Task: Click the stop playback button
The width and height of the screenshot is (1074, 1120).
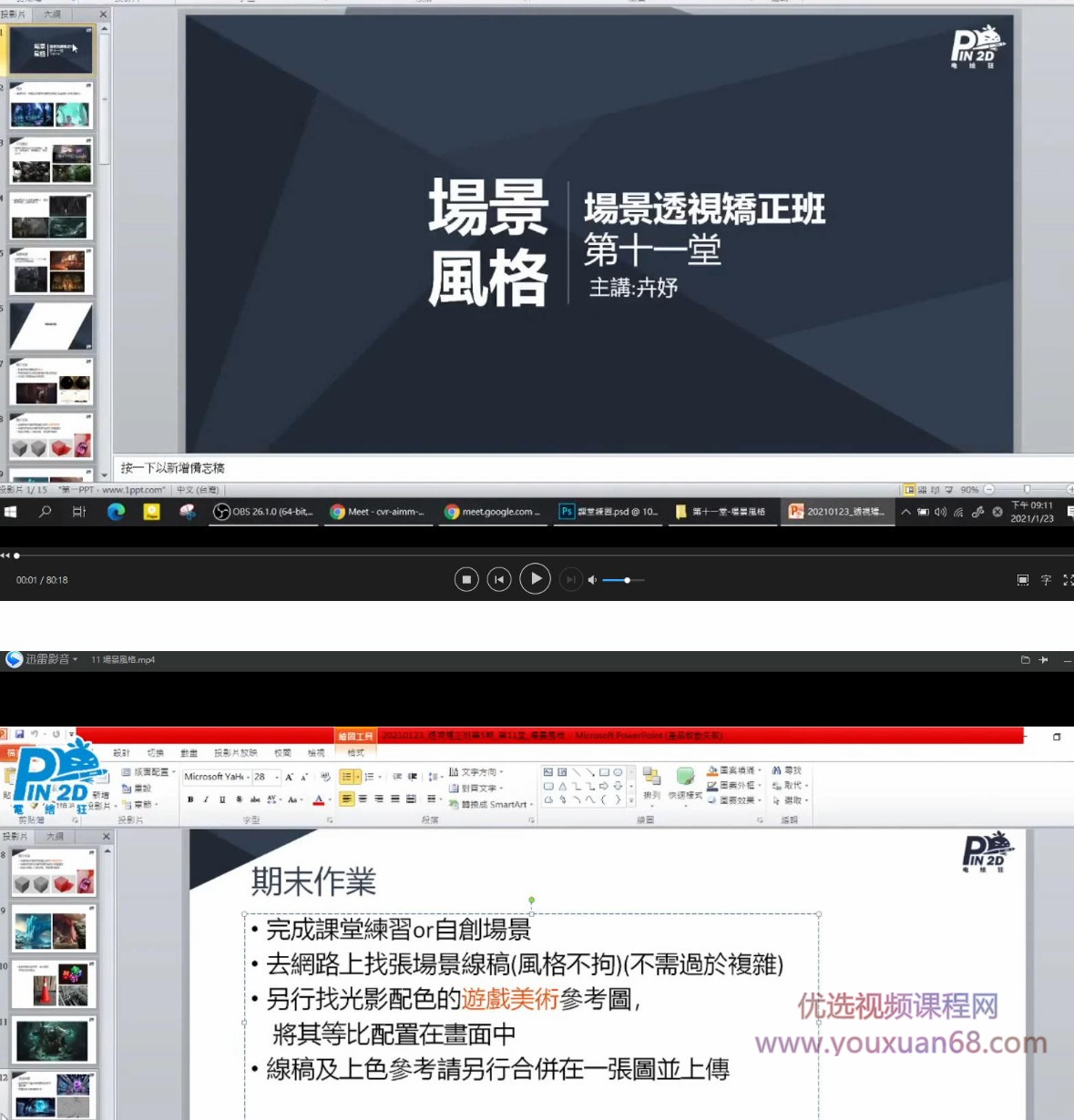Action: [x=466, y=579]
